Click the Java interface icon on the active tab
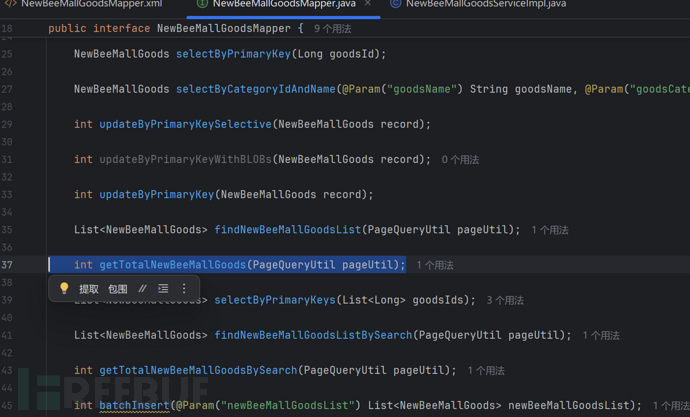Image resolution: width=690 pixels, height=417 pixels. click(x=202, y=5)
